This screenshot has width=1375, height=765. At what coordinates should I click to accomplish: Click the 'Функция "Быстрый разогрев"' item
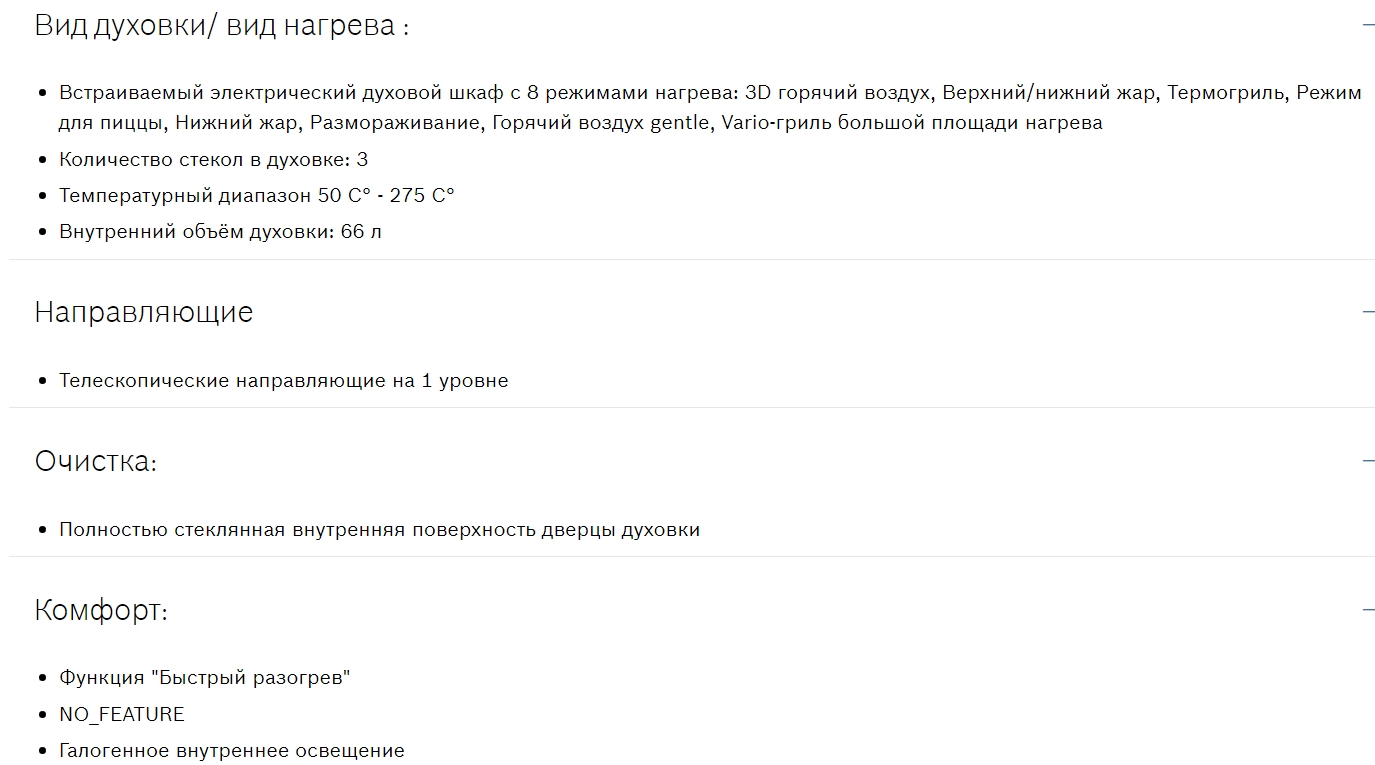205,678
